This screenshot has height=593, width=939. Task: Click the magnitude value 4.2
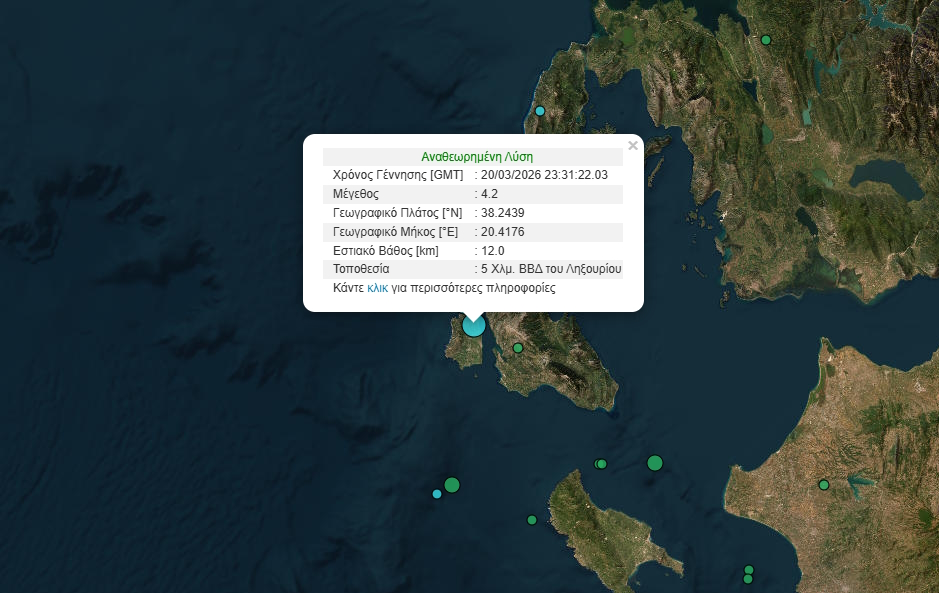click(x=489, y=194)
